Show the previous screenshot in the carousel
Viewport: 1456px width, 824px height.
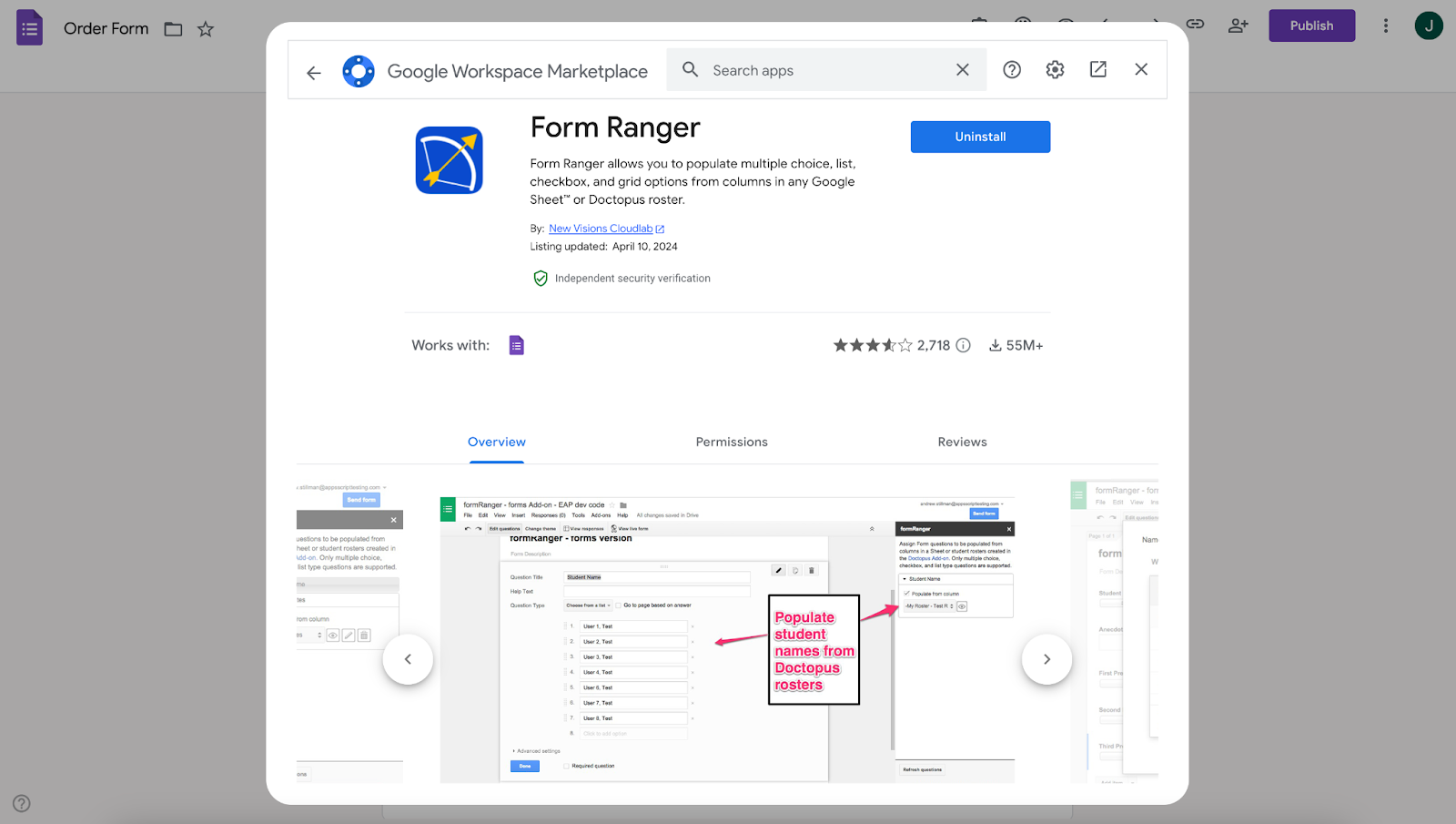pyautogui.click(x=408, y=659)
